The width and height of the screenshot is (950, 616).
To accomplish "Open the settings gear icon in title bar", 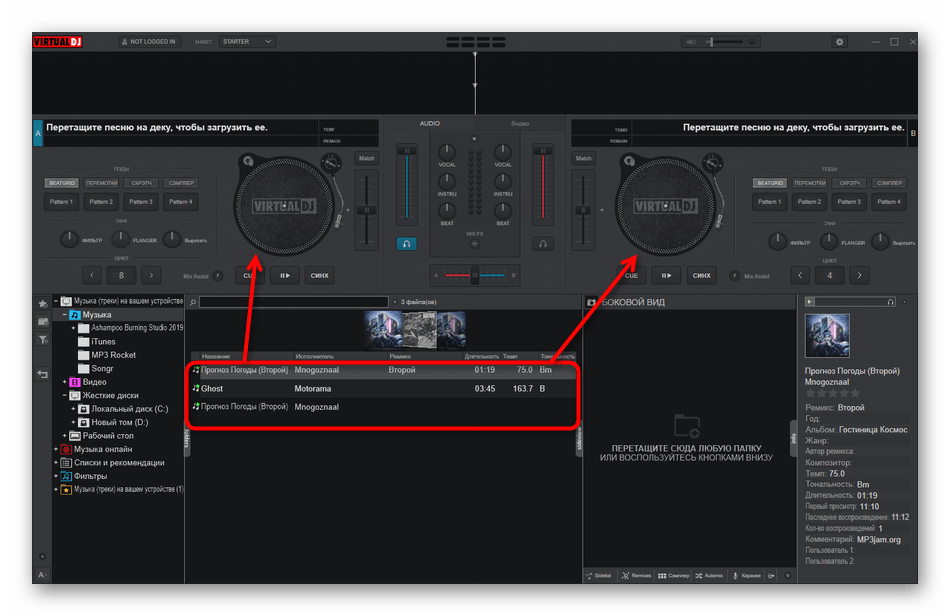I will (x=839, y=42).
